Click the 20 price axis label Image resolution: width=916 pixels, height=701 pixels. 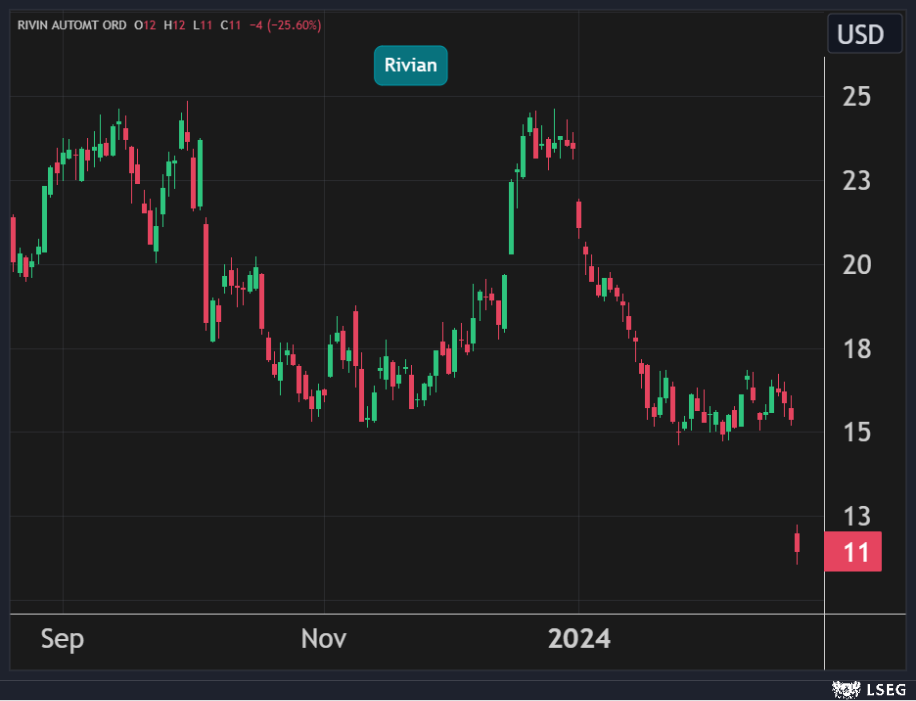pos(856,265)
